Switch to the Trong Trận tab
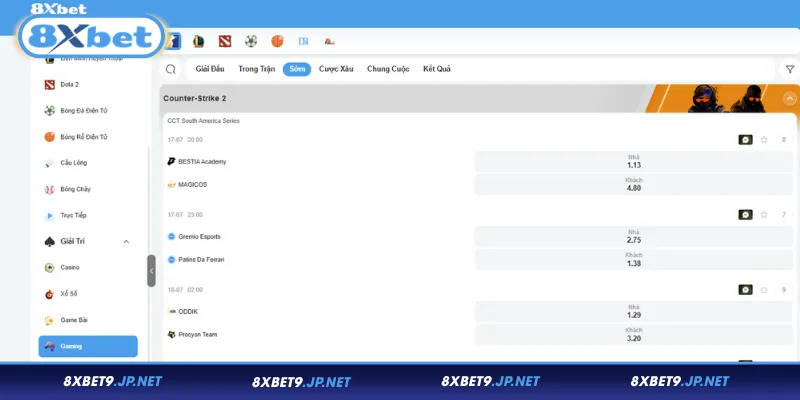Screen dimensions: 800x400 pyautogui.click(x=257, y=69)
